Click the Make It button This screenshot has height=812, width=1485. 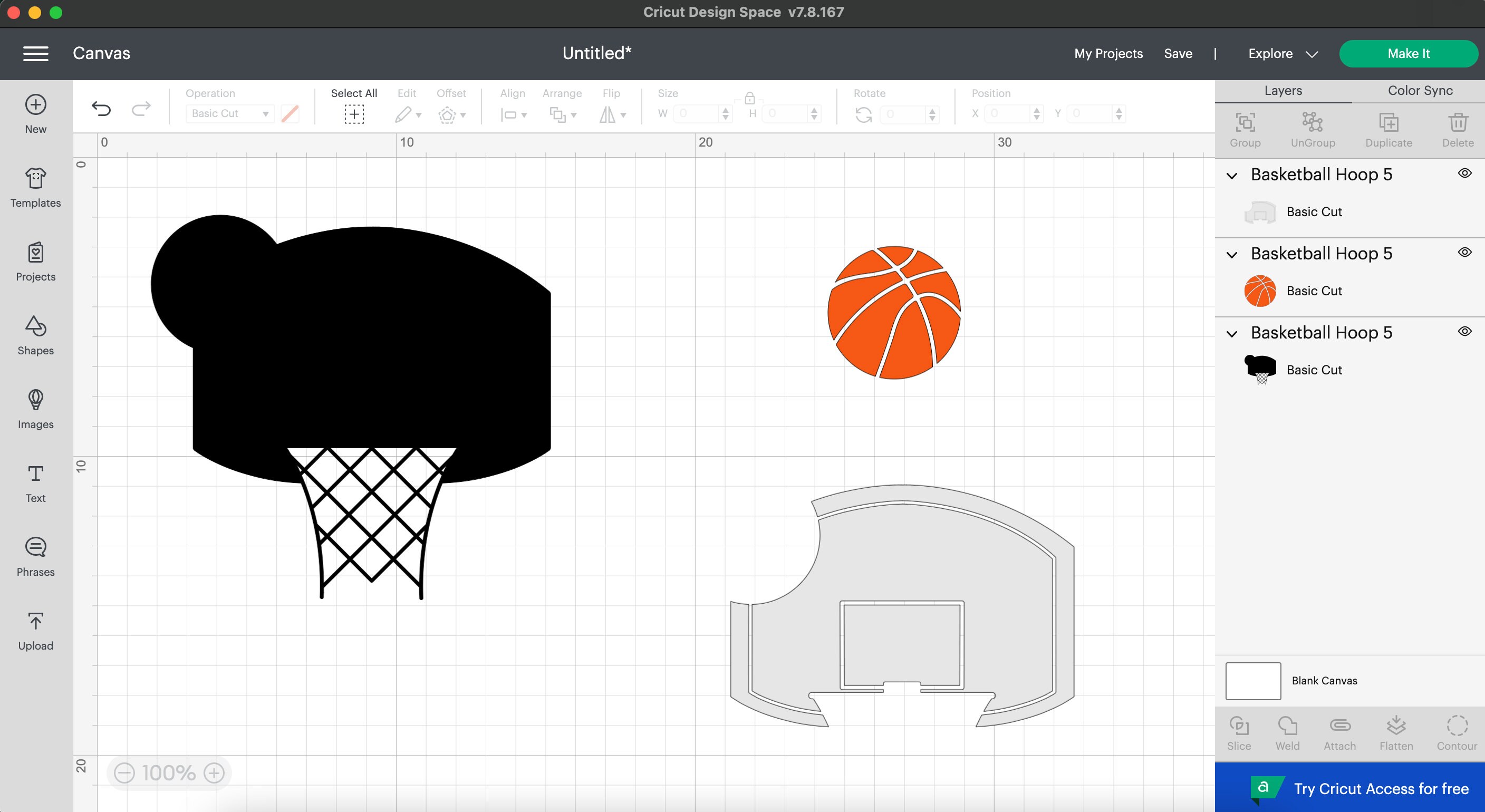coord(1409,53)
